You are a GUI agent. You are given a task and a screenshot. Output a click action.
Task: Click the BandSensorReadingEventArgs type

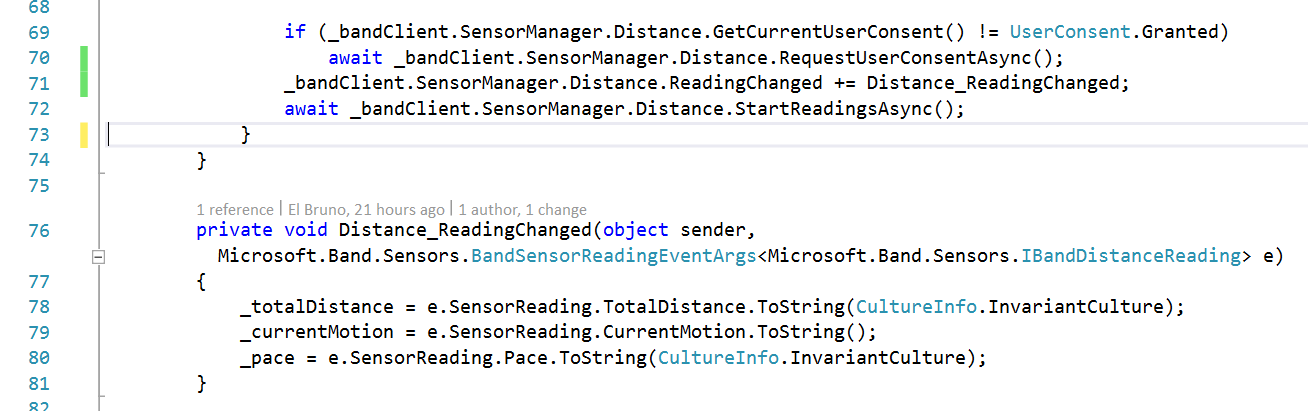(x=613, y=256)
